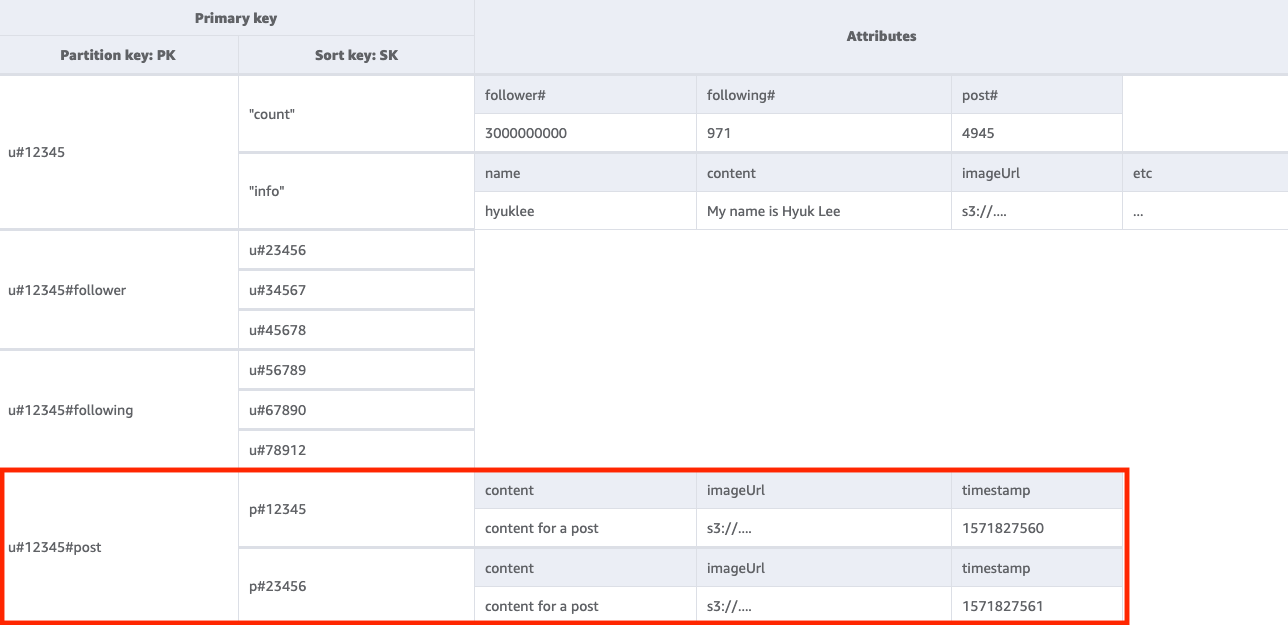
Task: Click the "My name is Hyuk Lee" content cell
Action: [773, 211]
